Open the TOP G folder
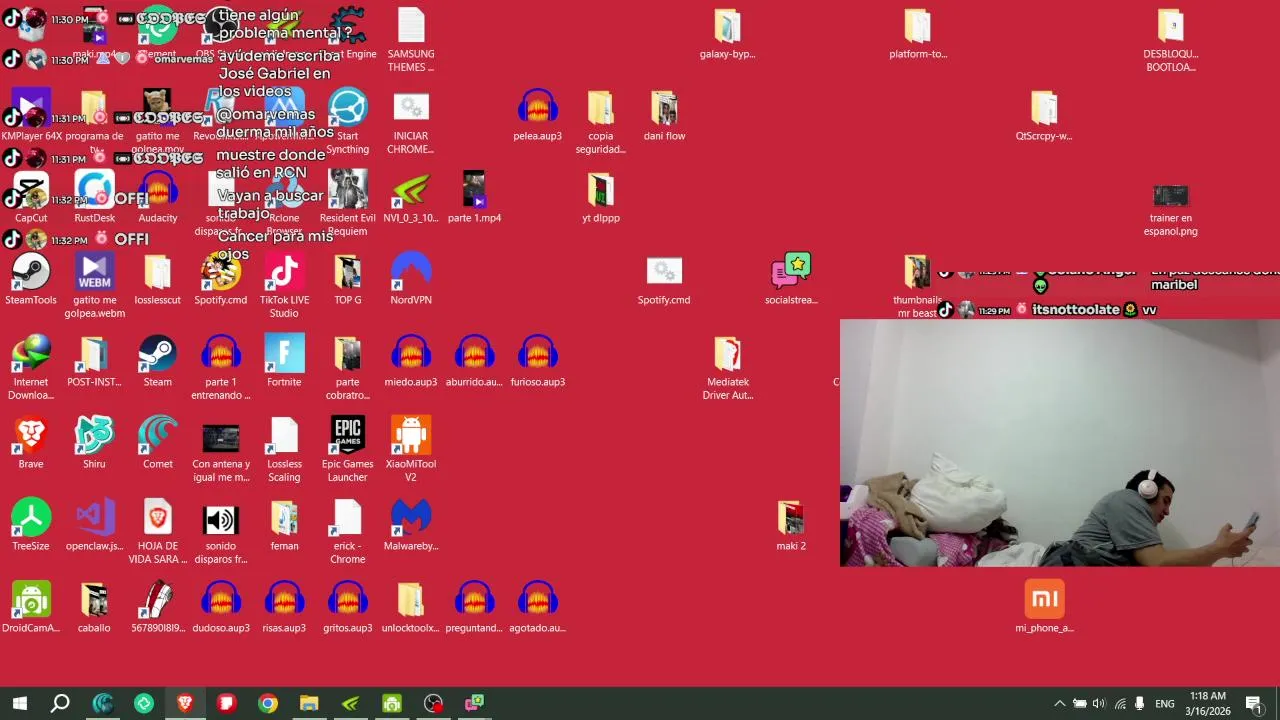 (348, 280)
